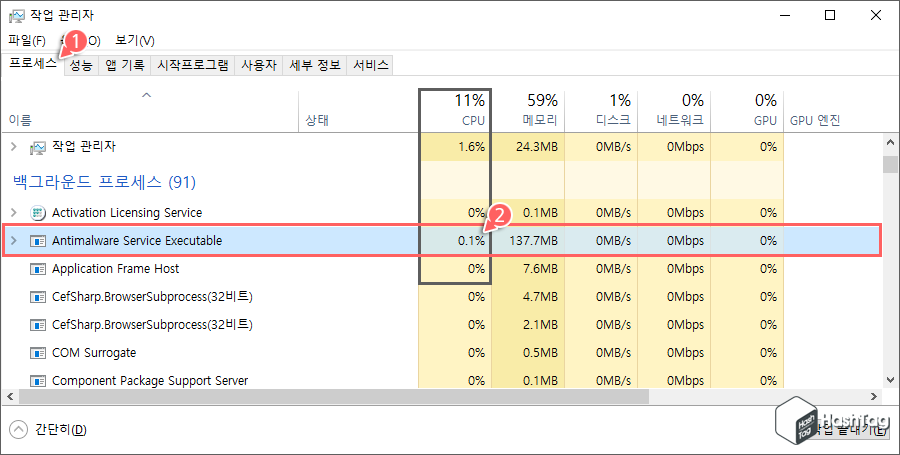Screen dimensions: 900x455
Task: Click the horizontal scrollbar left arrow
Action: [x=10, y=396]
